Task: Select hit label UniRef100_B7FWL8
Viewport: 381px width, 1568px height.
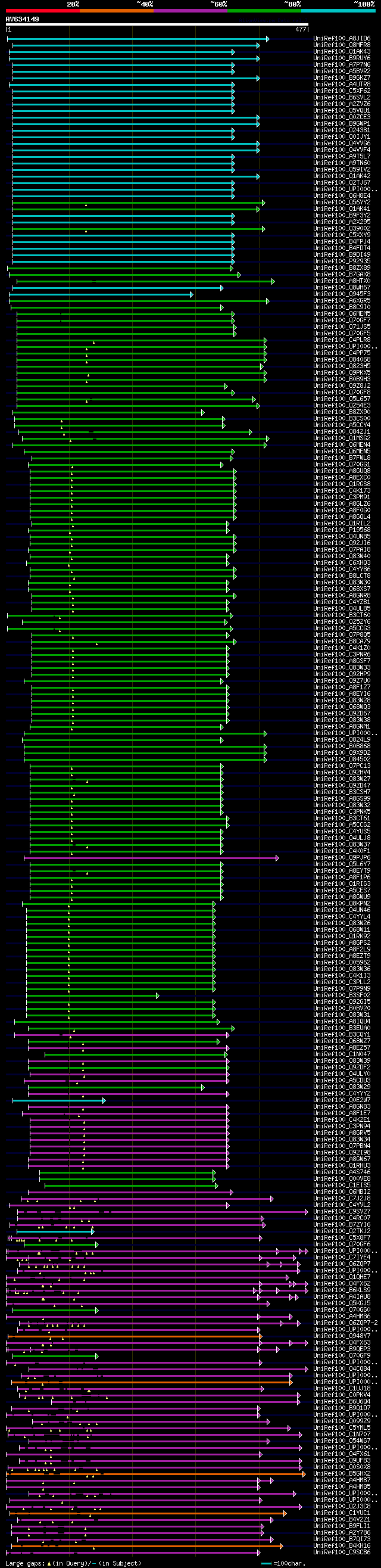Action: coord(342,458)
